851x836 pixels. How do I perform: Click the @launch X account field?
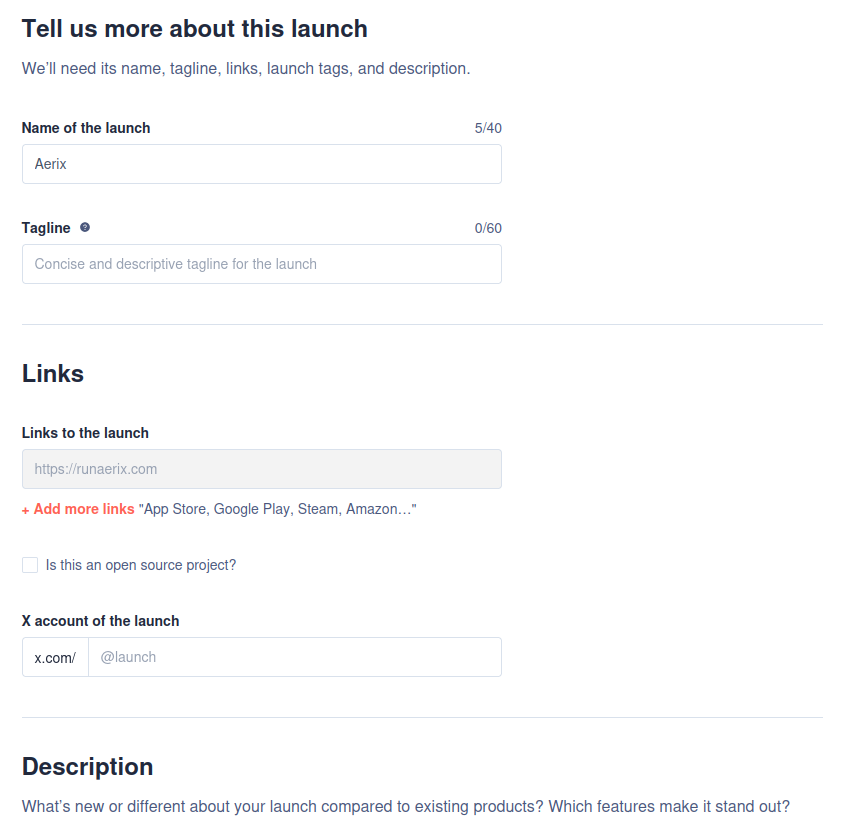(x=295, y=657)
